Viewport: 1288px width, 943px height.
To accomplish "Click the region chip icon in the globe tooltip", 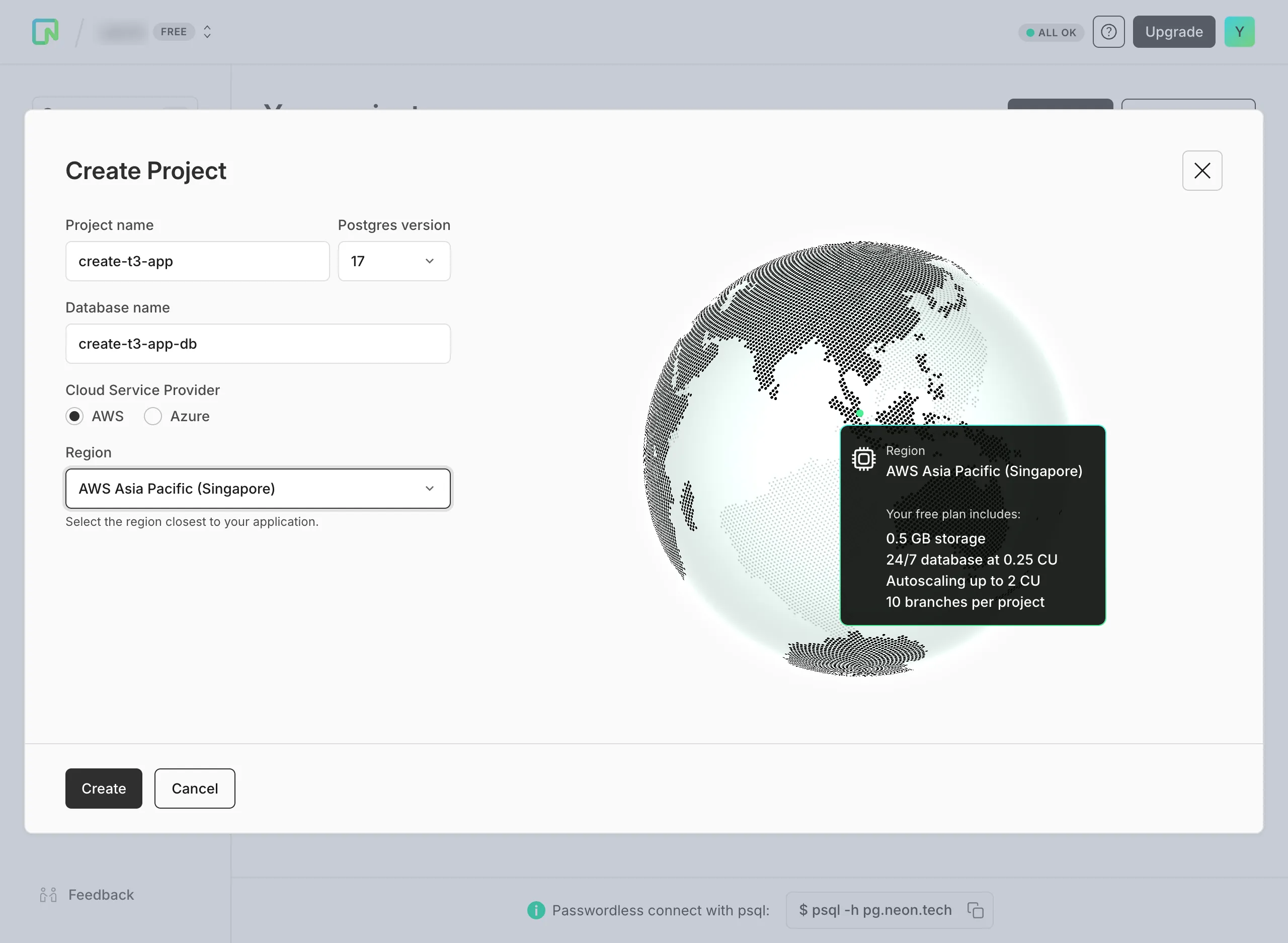I will [863, 459].
